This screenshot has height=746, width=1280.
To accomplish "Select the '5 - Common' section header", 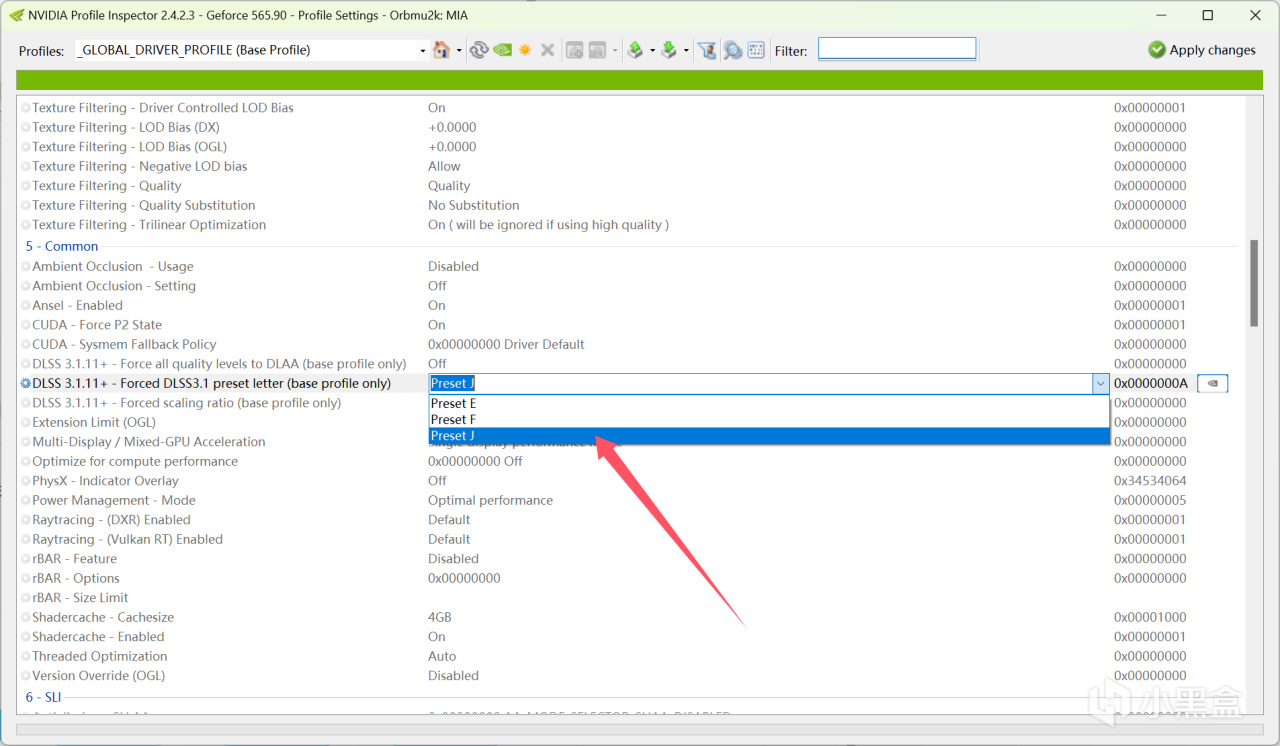I will pyautogui.click(x=62, y=246).
